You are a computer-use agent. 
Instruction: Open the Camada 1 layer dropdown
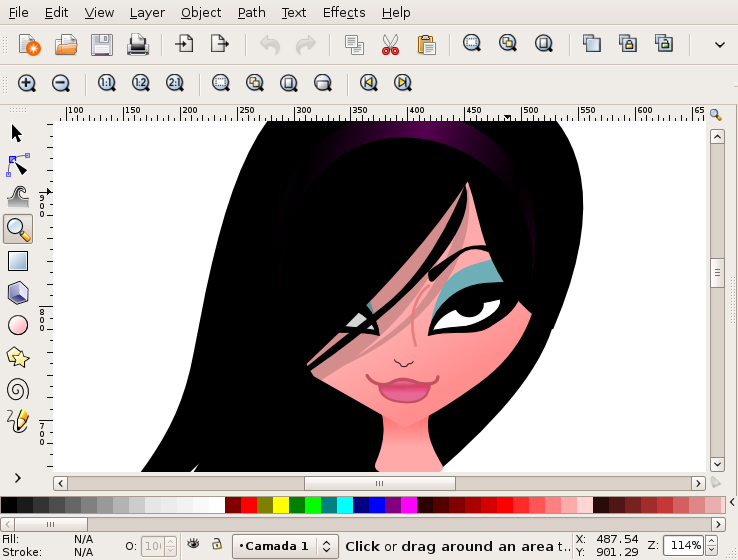point(285,546)
